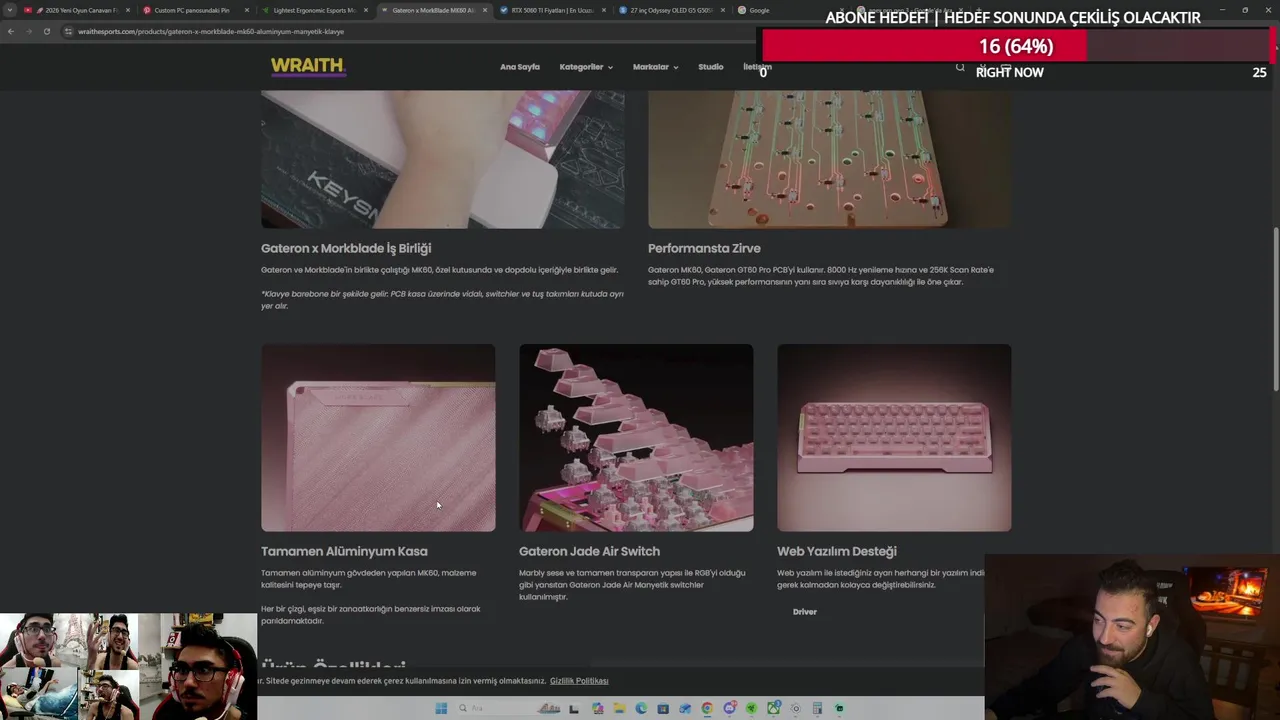Click the browser back arrow
This screenshot has width=1280, height=720.
10,31
